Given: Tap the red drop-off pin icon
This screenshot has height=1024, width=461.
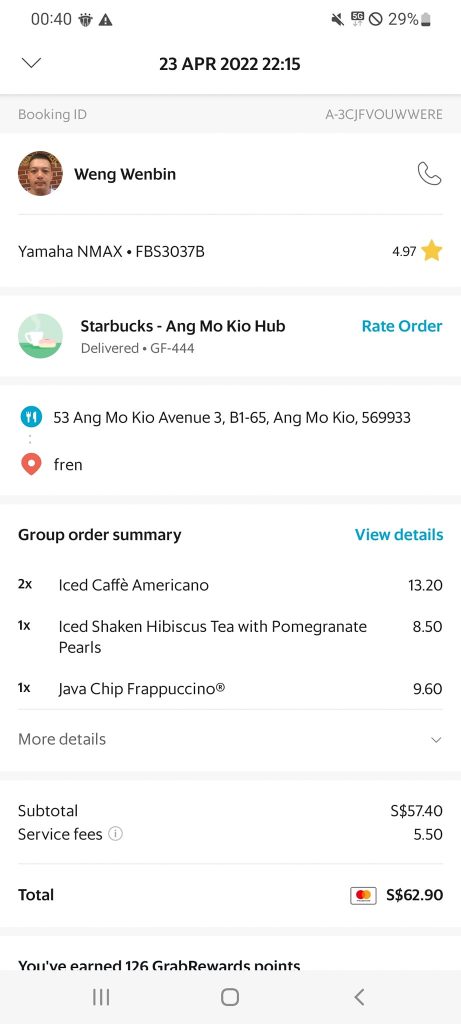Looking at the screenshot, I should coord(31,464).
